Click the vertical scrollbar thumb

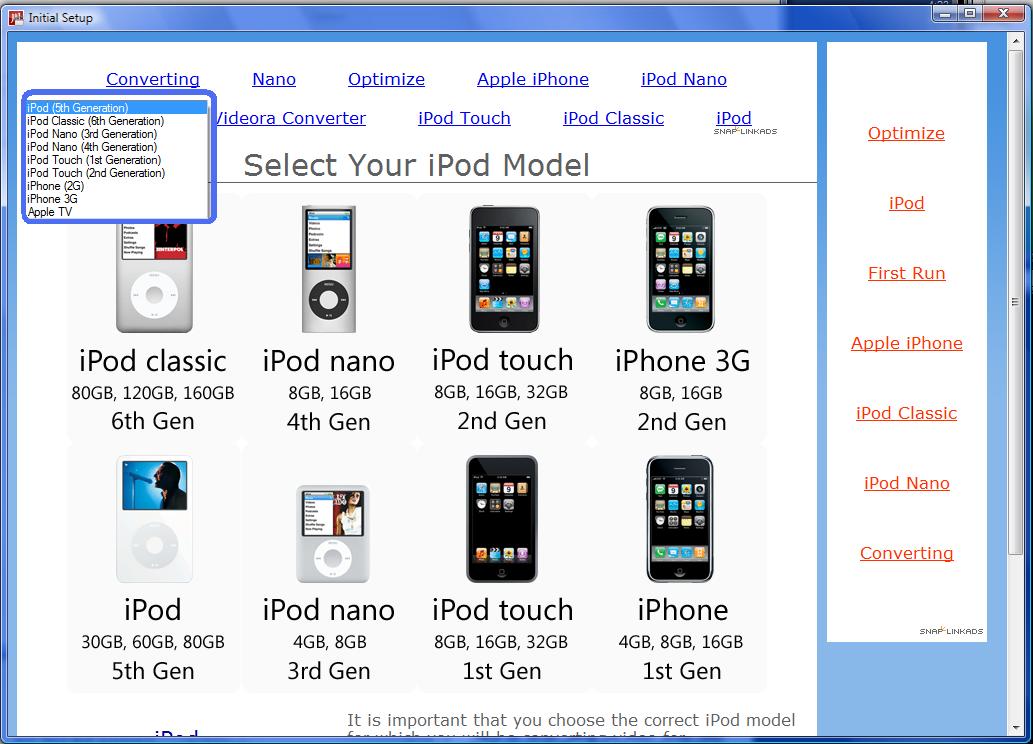tap(1015, 302)
